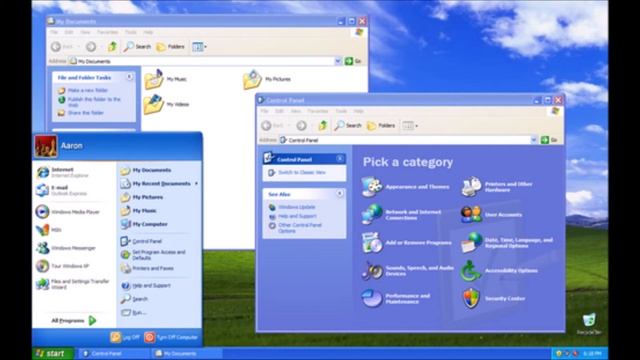Open the My Pictures folder in My Documents

pyautogui.click(x=252, y=79)
